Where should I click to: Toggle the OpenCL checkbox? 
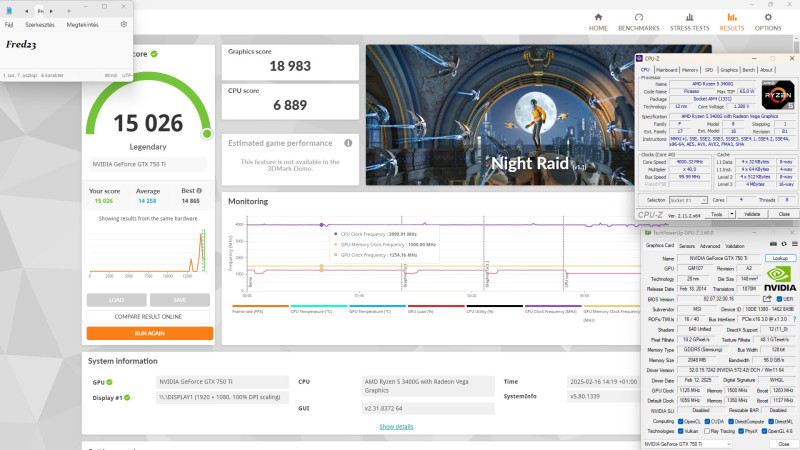[x=680, y=421]
